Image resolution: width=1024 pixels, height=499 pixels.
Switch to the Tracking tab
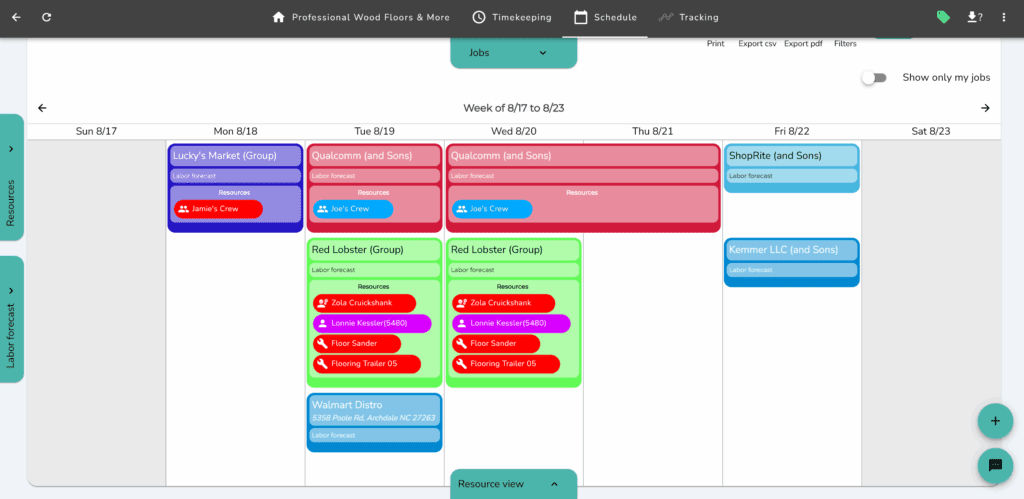[688, 17]
